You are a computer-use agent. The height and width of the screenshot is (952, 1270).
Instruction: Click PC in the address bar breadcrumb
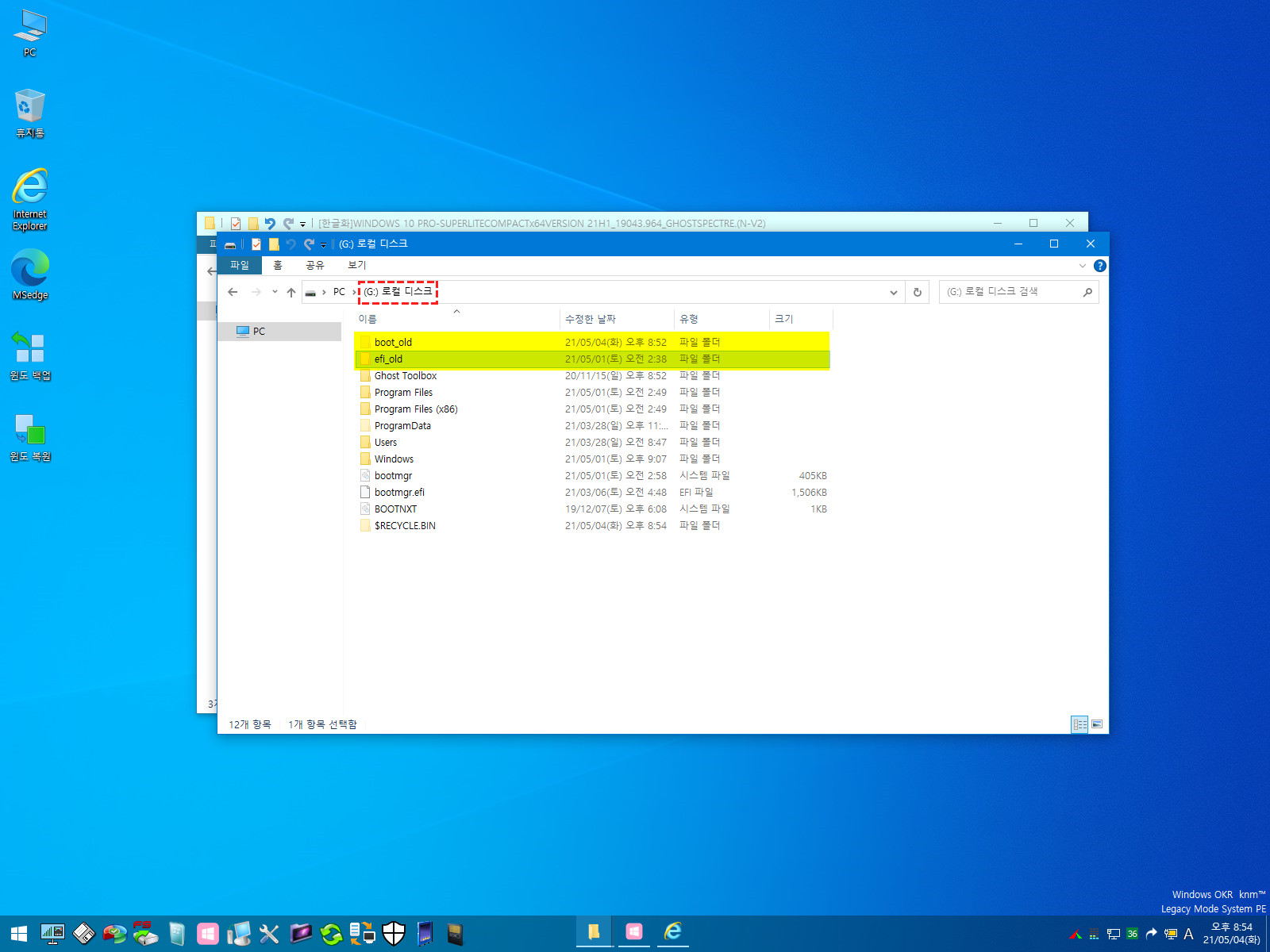(339, 292)
